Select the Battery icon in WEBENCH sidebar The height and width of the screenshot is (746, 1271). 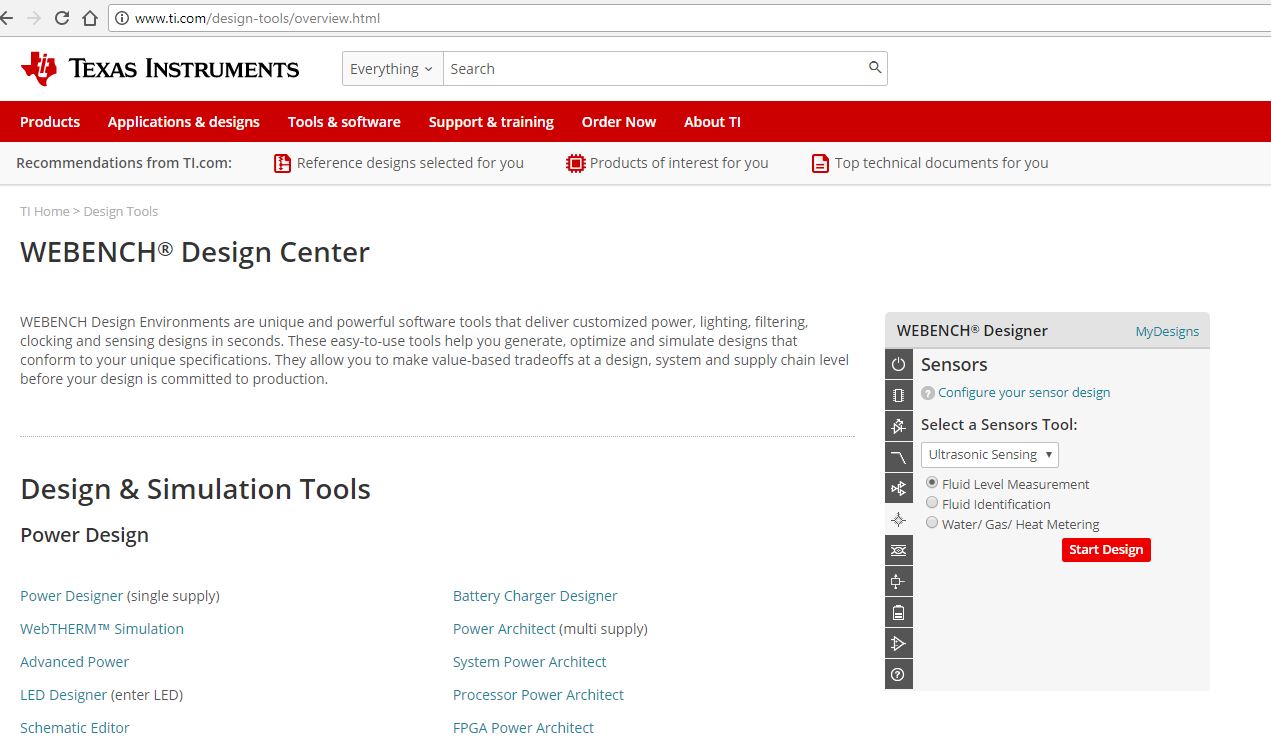898,613
